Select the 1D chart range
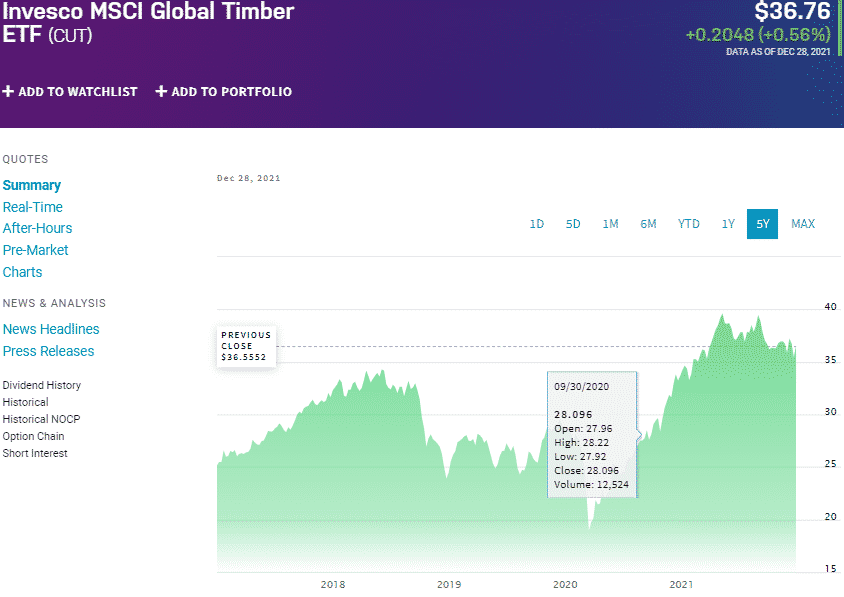Screen dimensions: 844x597 pos(537,224)
